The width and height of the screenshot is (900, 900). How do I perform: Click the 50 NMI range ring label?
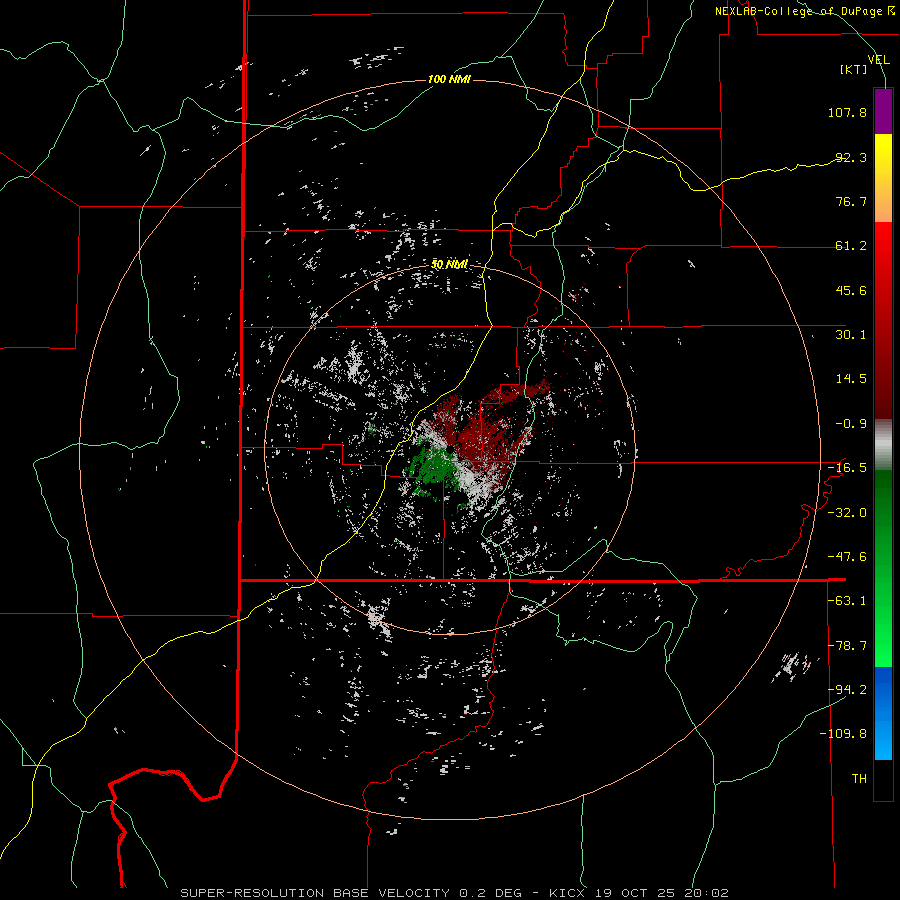[x=449, y=265]
